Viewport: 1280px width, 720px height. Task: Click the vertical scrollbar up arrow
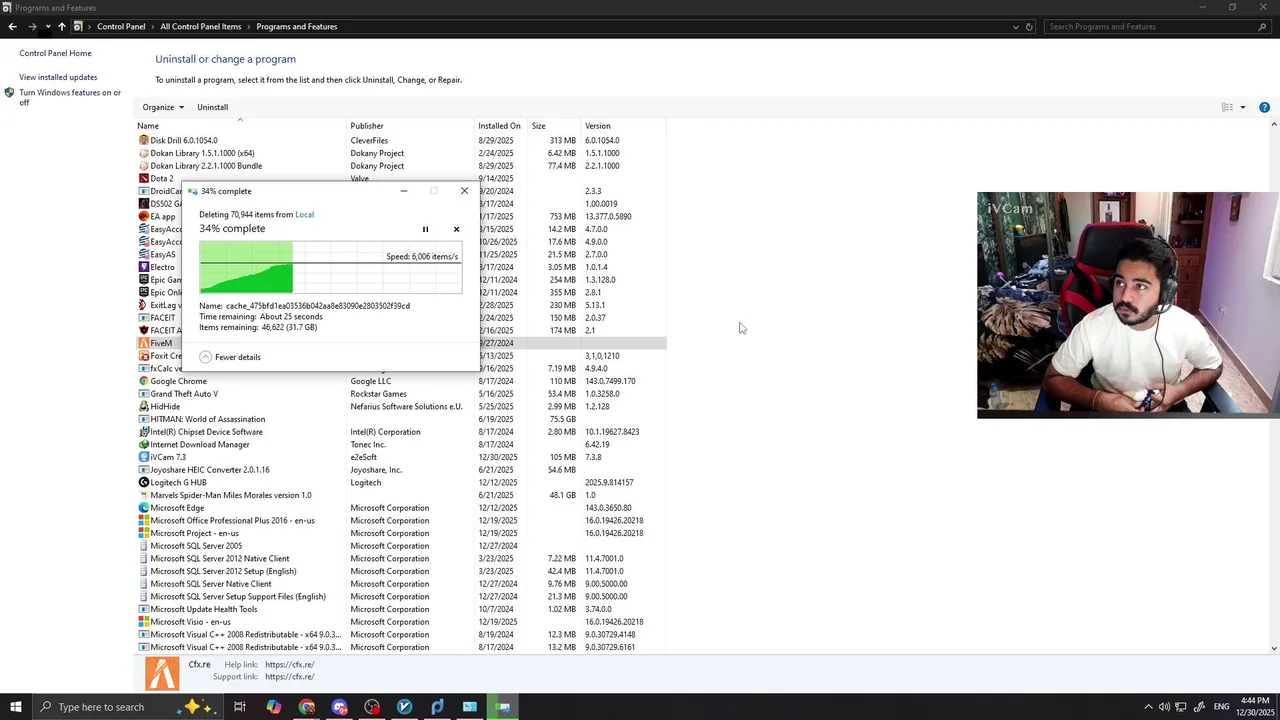(1273, 125)
